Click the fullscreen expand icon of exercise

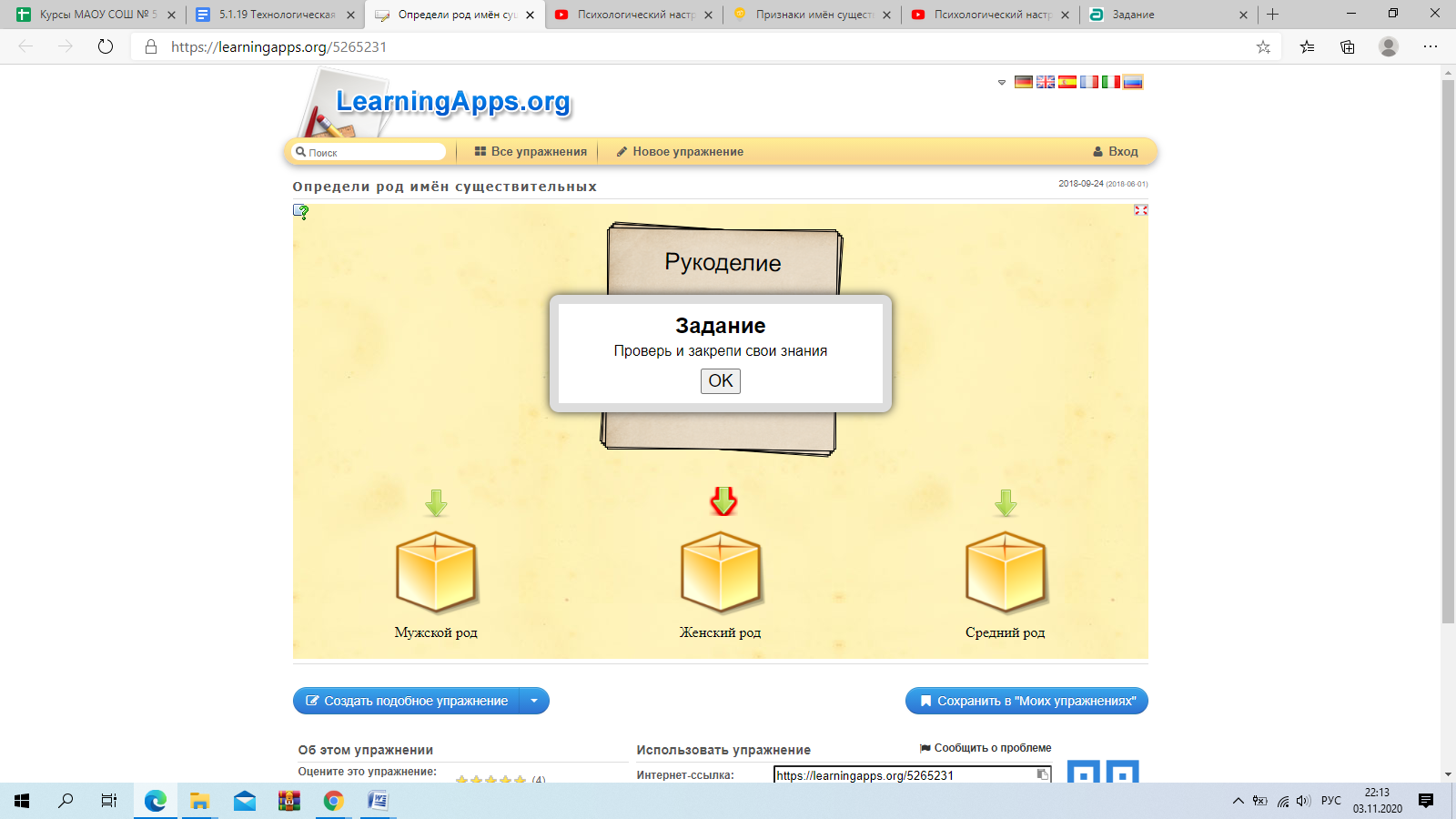tap(1140, 210)
